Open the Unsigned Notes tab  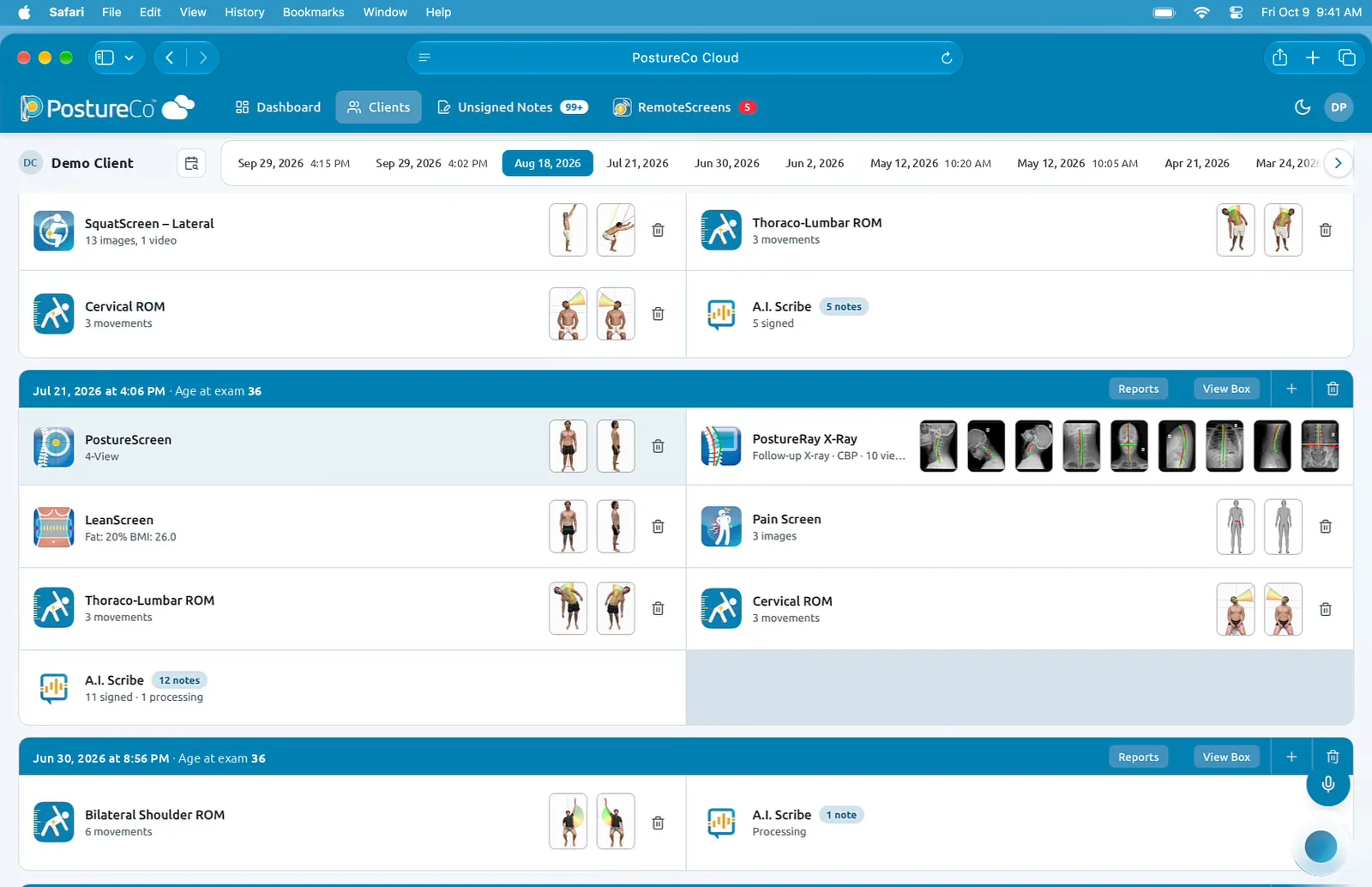[512, 107]
